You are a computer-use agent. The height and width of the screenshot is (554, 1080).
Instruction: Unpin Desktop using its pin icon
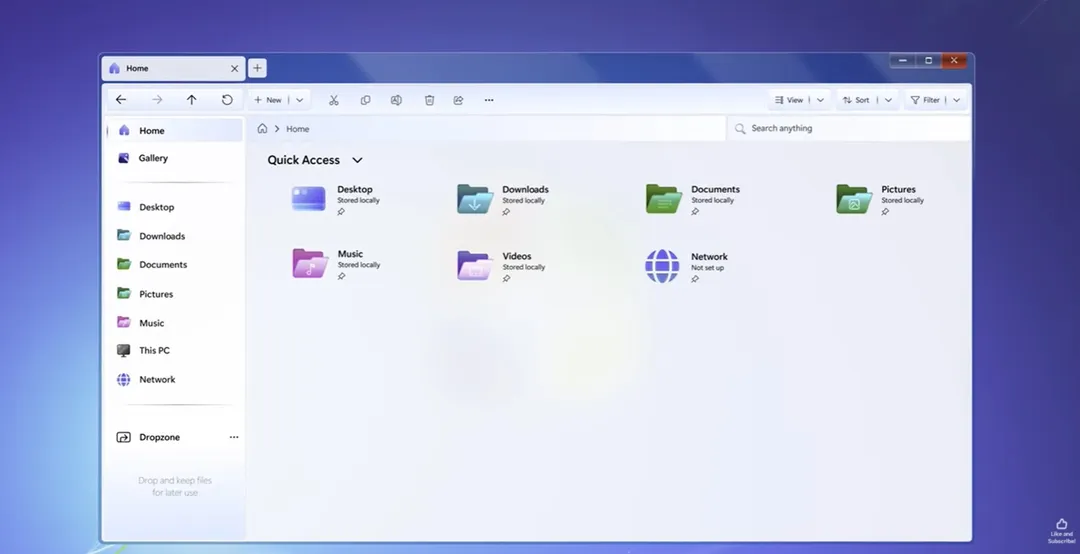[341, 212]
